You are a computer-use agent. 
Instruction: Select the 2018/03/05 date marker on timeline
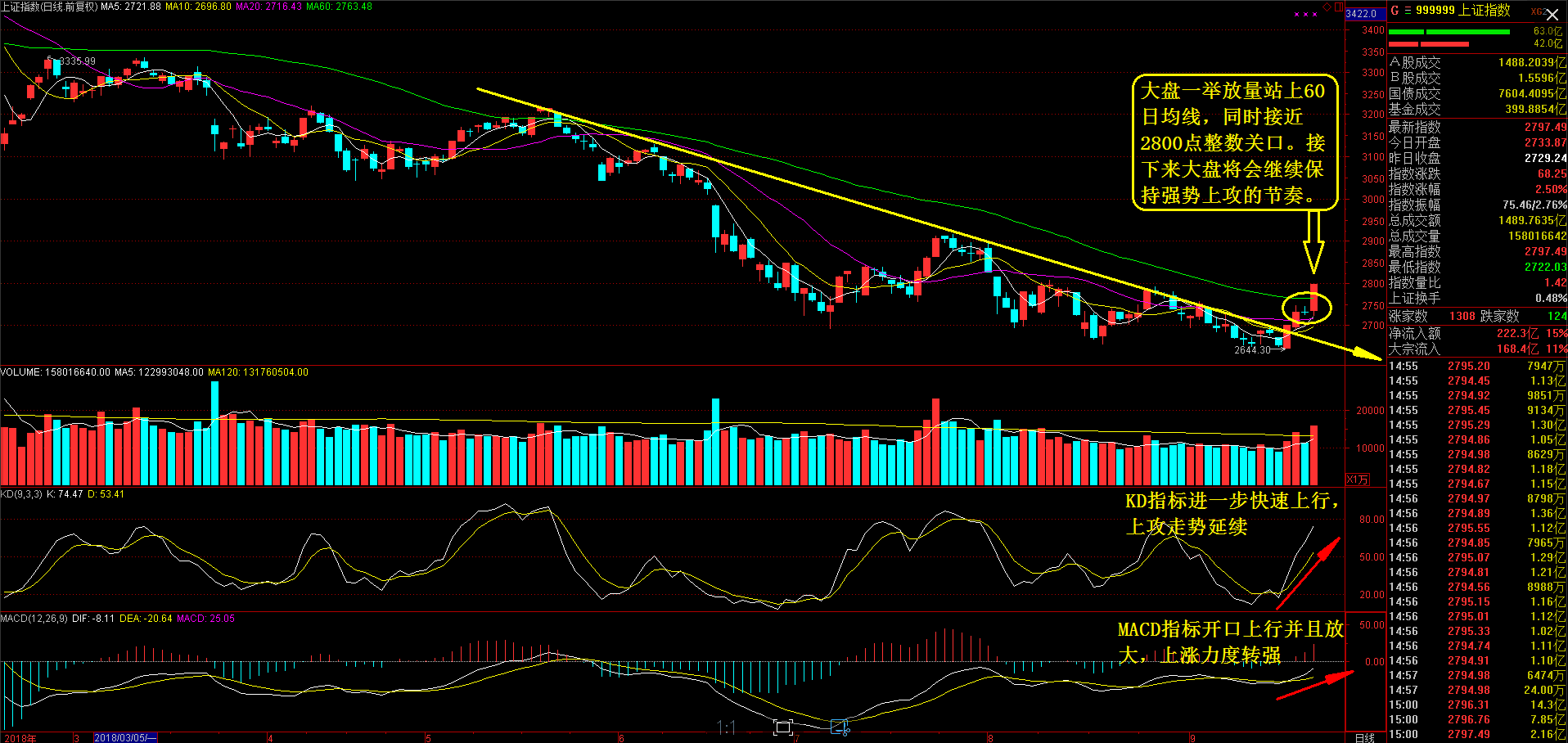pyautogui.click(x=124, y=737)
